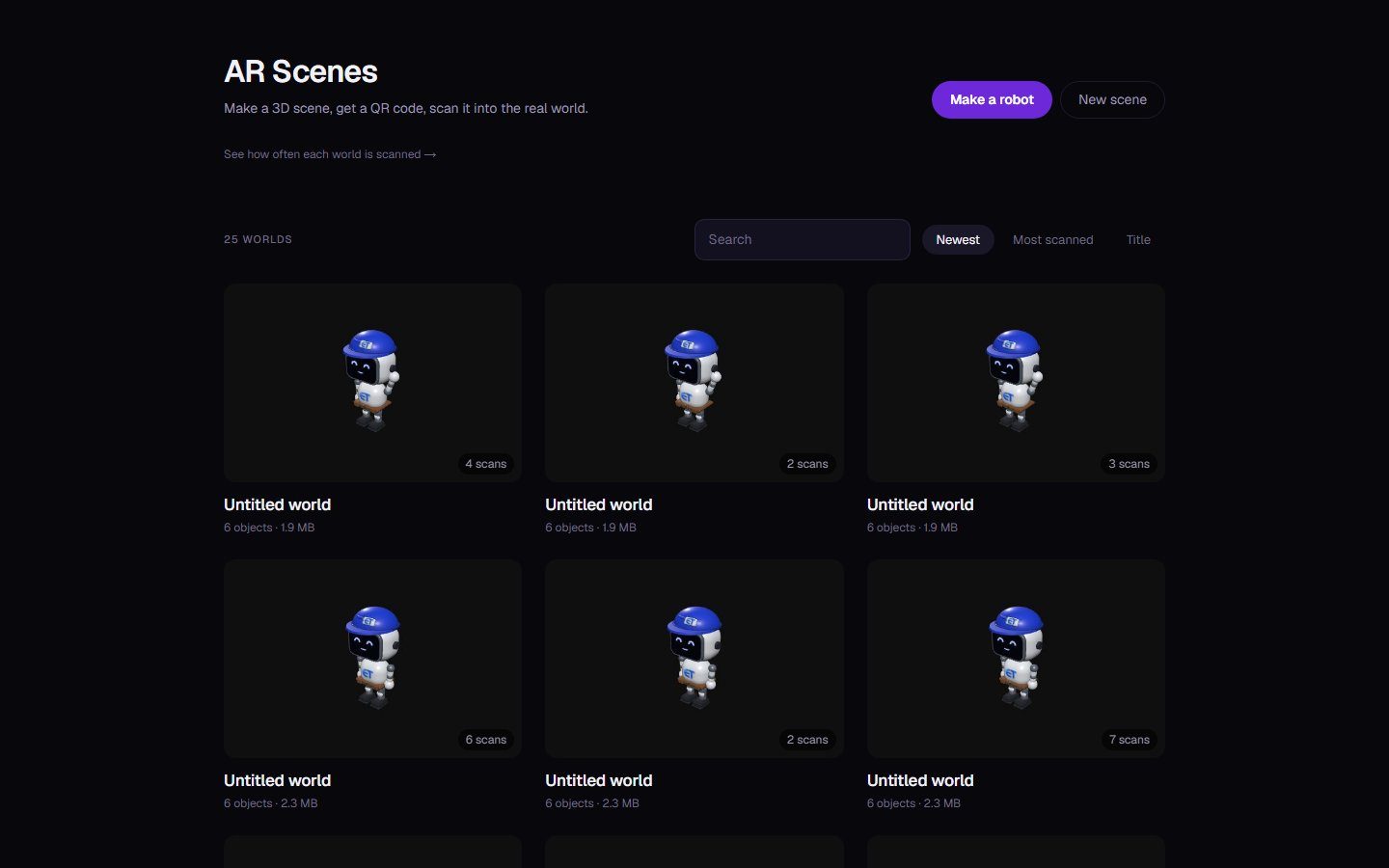Click the Make a robot button

(x=992, y=99)
